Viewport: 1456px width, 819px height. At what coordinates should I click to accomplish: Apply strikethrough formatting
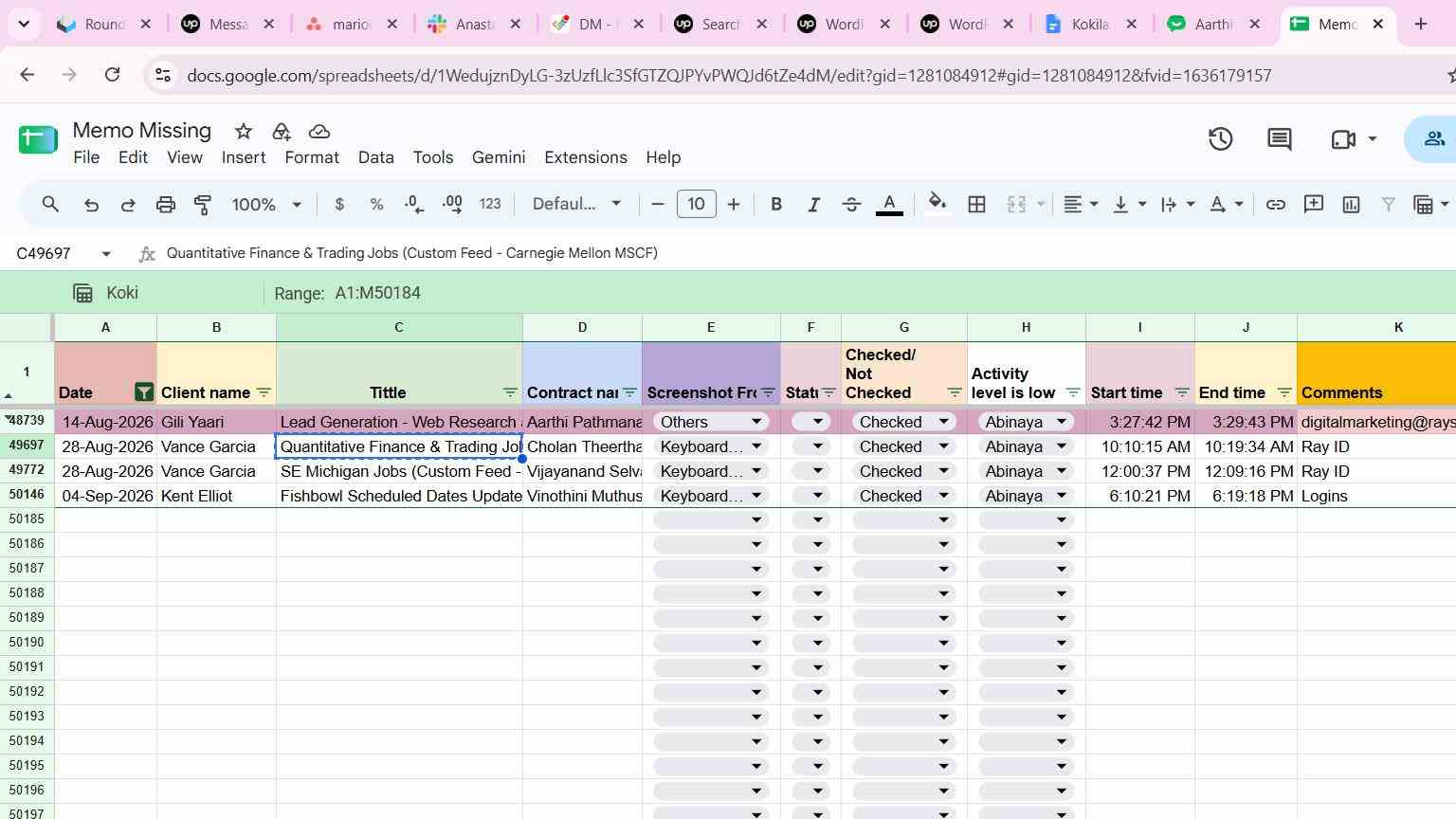coord(851,204)
